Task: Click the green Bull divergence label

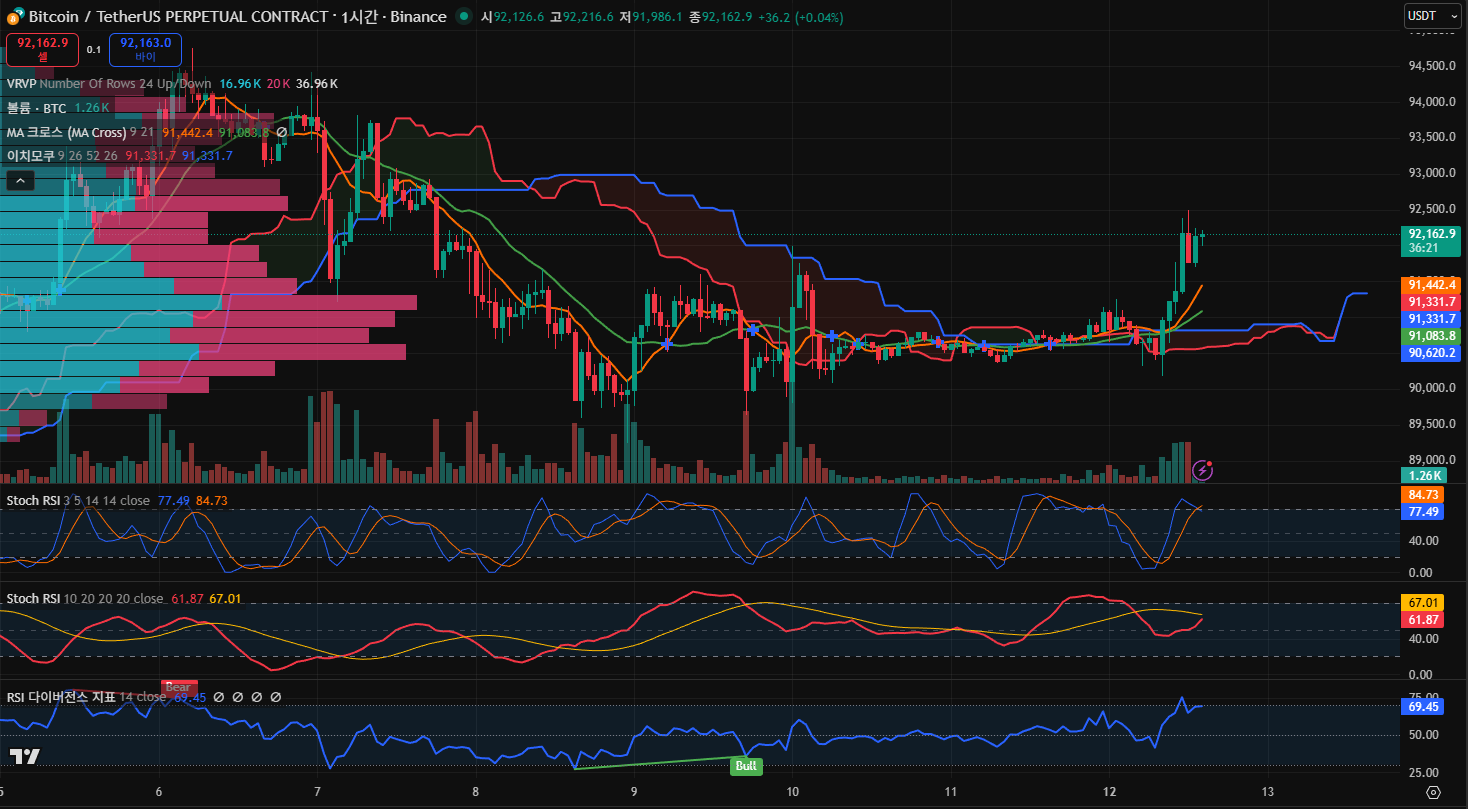Action: tap(746, 767)
